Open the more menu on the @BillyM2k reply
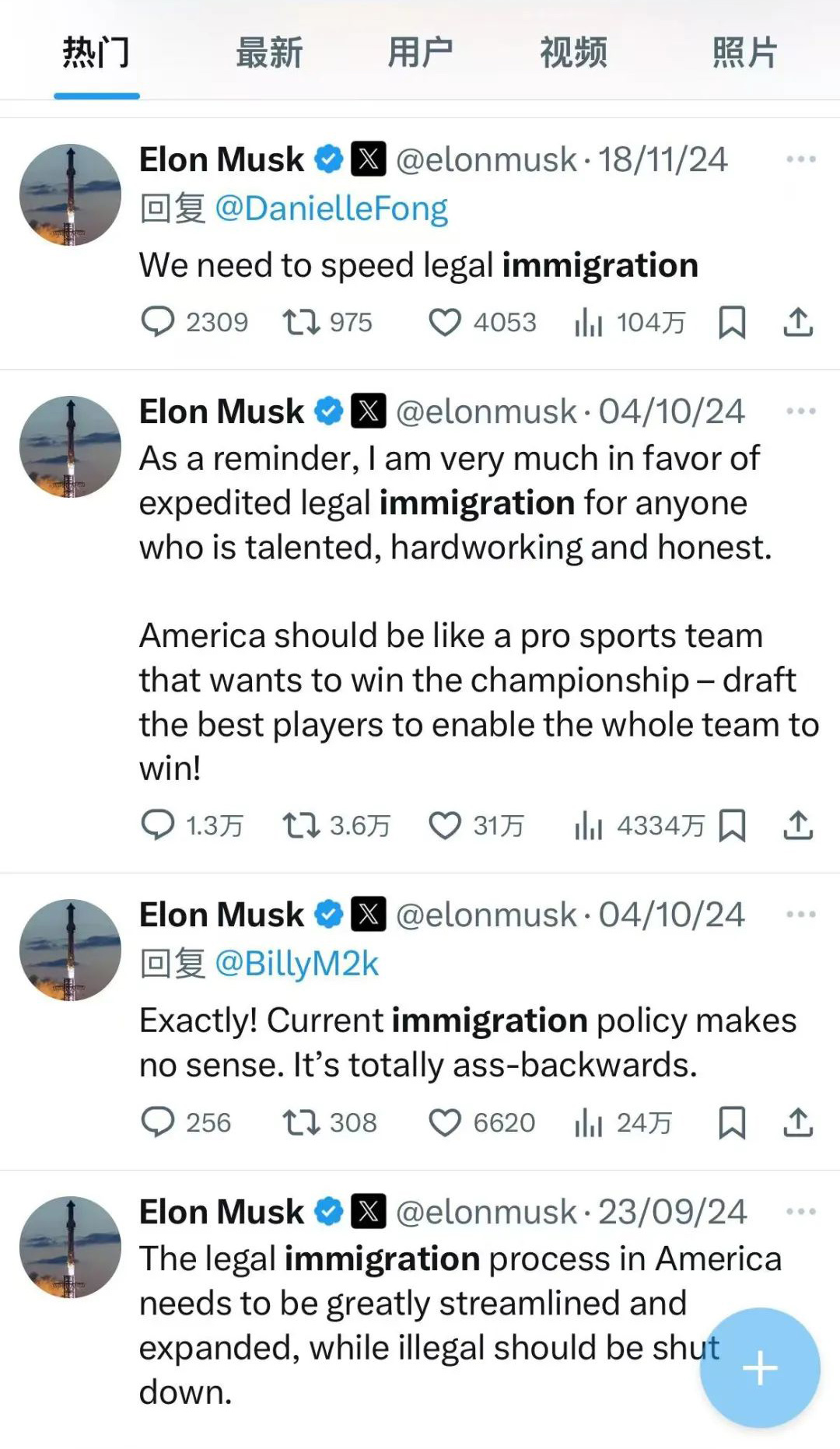Image resolution: width=840 pixels, height=1449 pixels. pyautogui.click(x=801, y=914)
